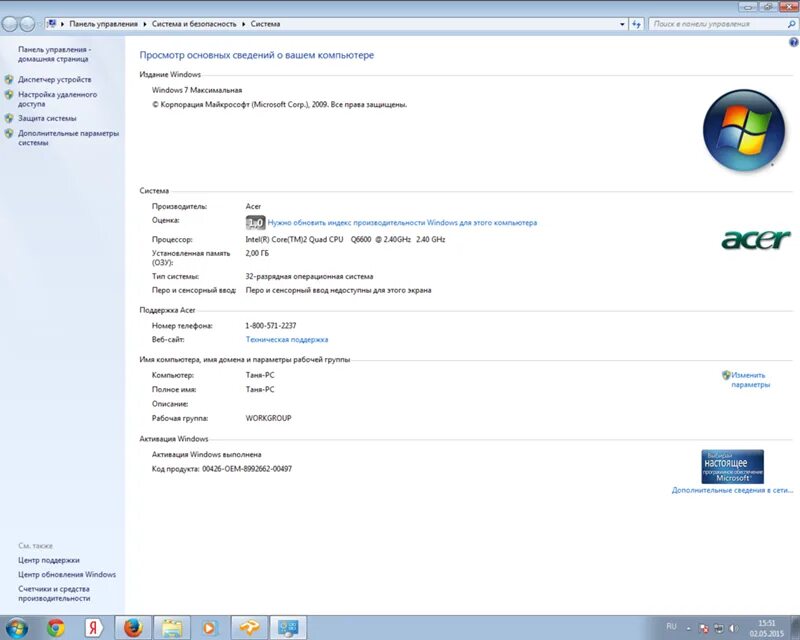The width and height of the screenshot is (800, 640).
Task: Click the orange arrow app taskbar icon
Action: [x=249, y=628]
